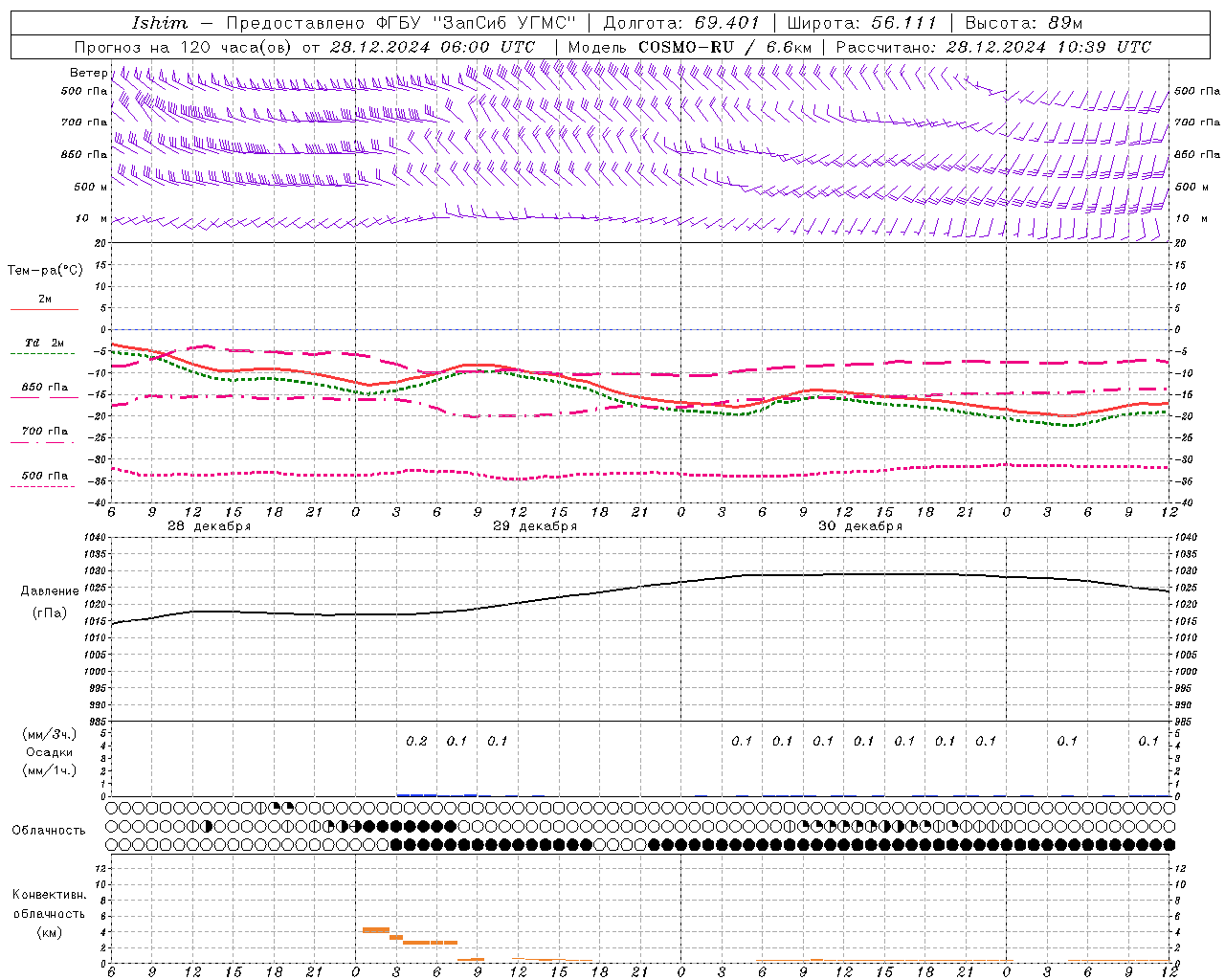Click the Модель COSMO-RU / 6.6км label
Screen dimensions: 1225x980
coord(690,47)
